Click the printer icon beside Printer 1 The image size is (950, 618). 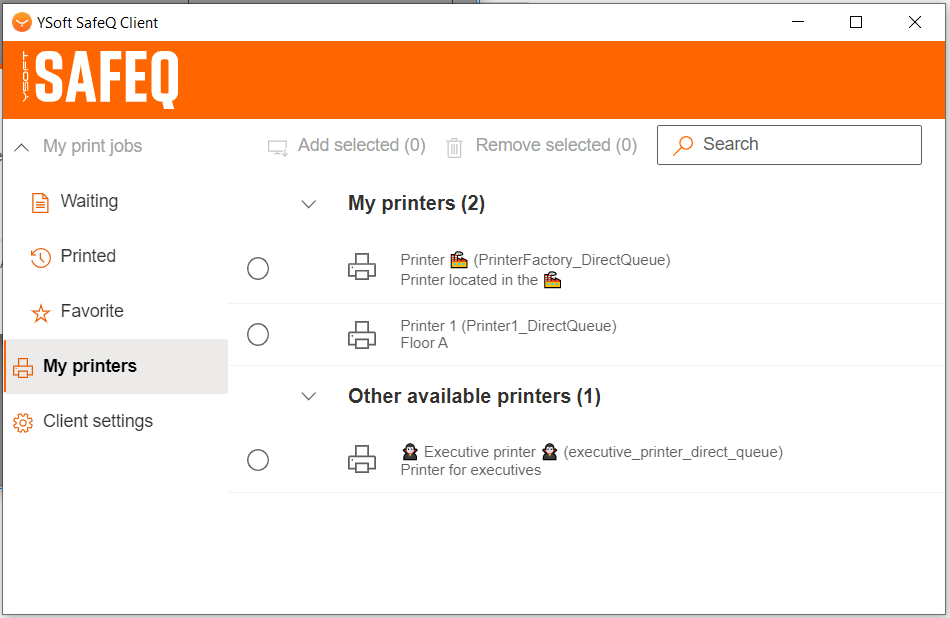tap(362, 335)
